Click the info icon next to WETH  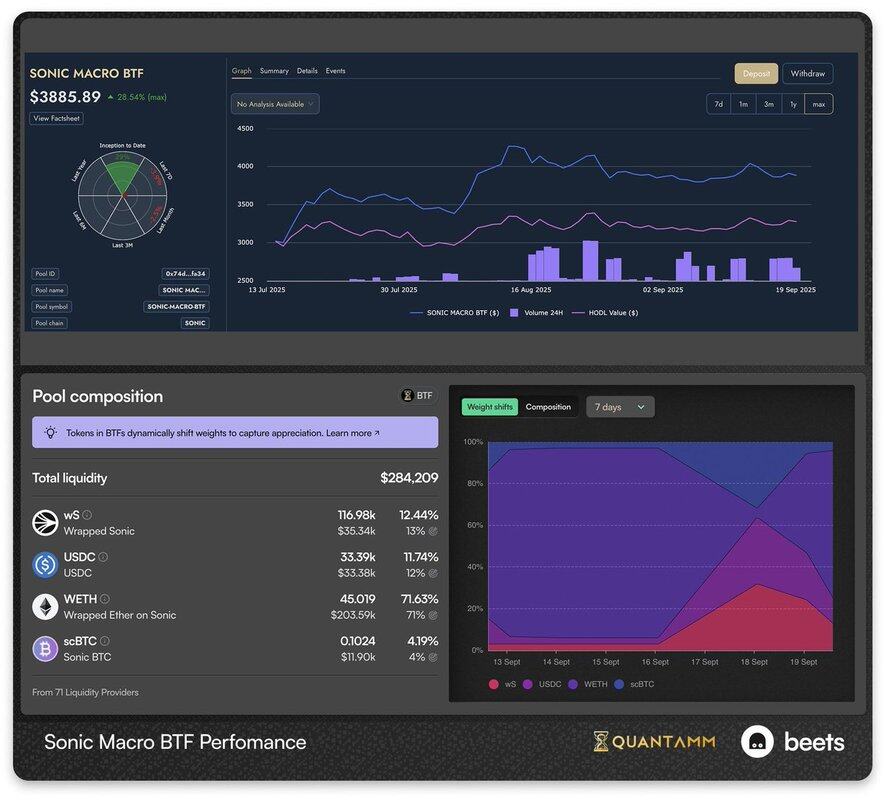point(105,599)
